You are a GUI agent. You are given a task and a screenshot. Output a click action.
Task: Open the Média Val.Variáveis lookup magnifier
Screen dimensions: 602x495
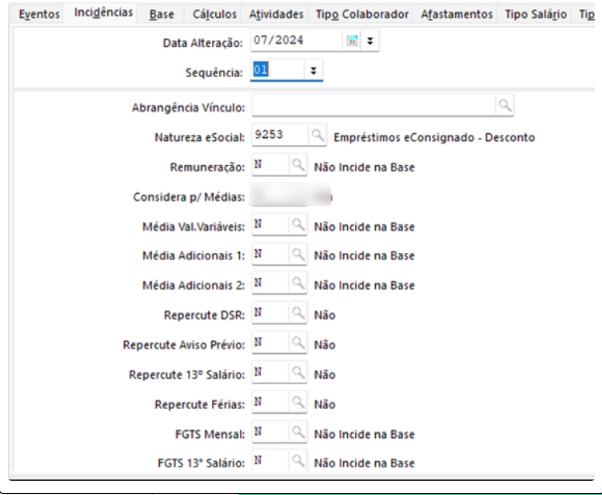point(298,224)
